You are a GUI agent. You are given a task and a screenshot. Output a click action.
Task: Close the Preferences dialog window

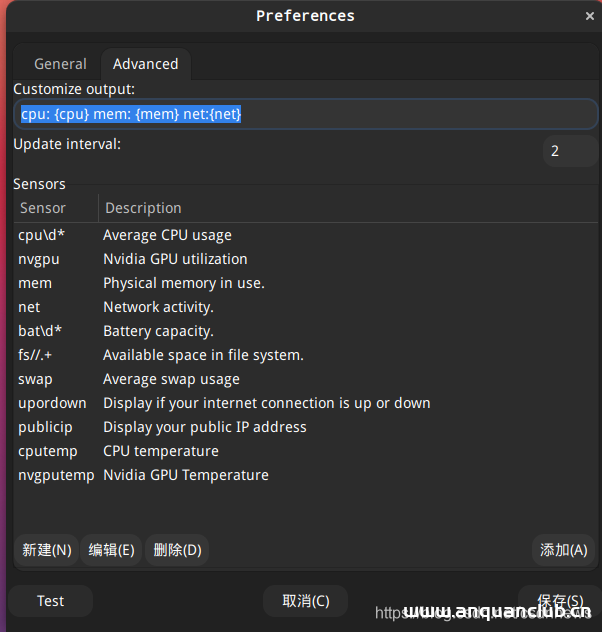[589, 16]
